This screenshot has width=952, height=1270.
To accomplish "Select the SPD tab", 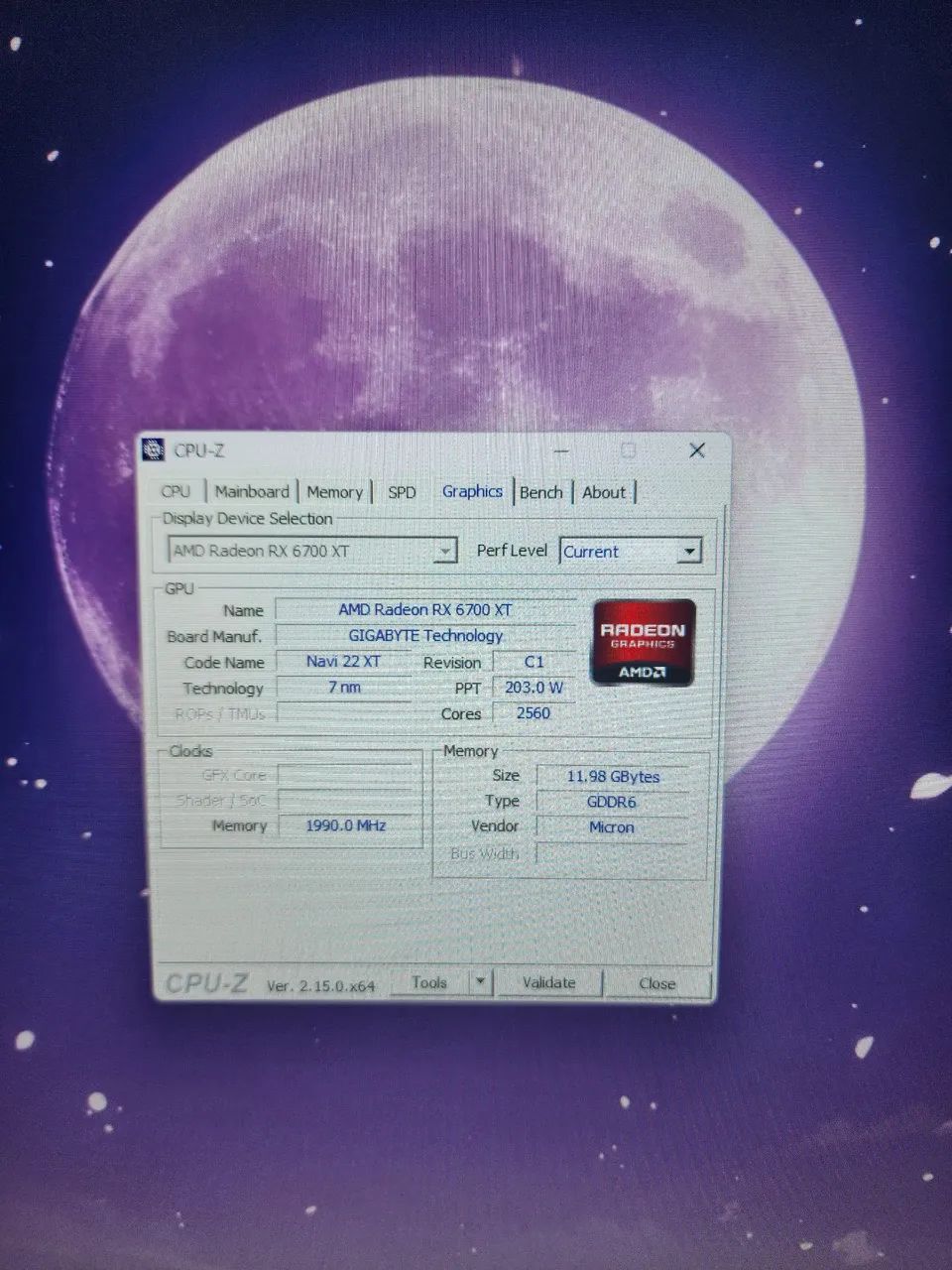I will pos(402,492).
